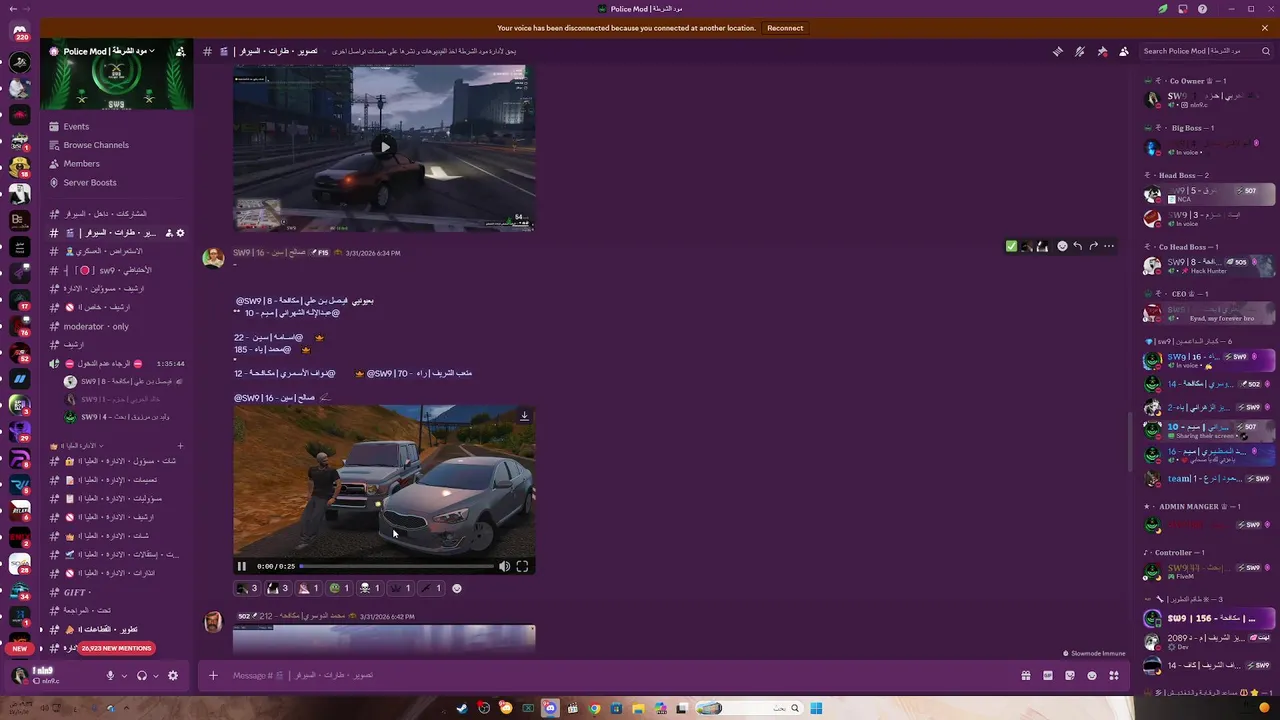Viewport: 1280px width, 720px height.
Task: Open the GIF picker
Action: tap(1048, 675)
